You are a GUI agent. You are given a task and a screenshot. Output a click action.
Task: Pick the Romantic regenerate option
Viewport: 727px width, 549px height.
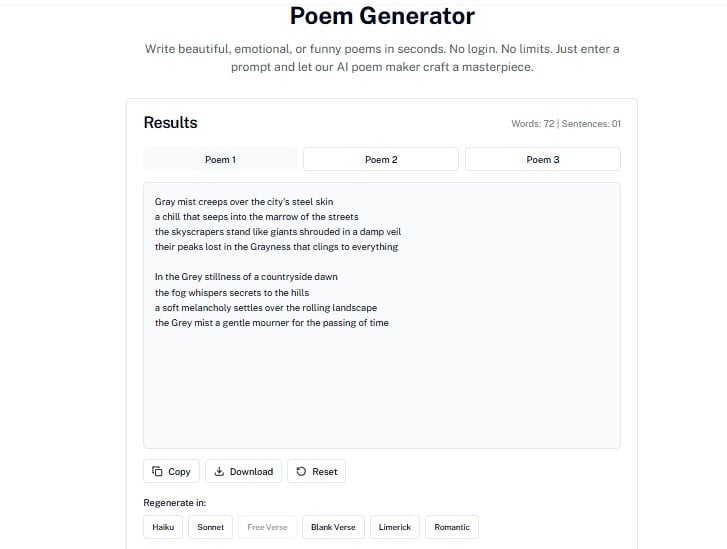coord(452,527)
